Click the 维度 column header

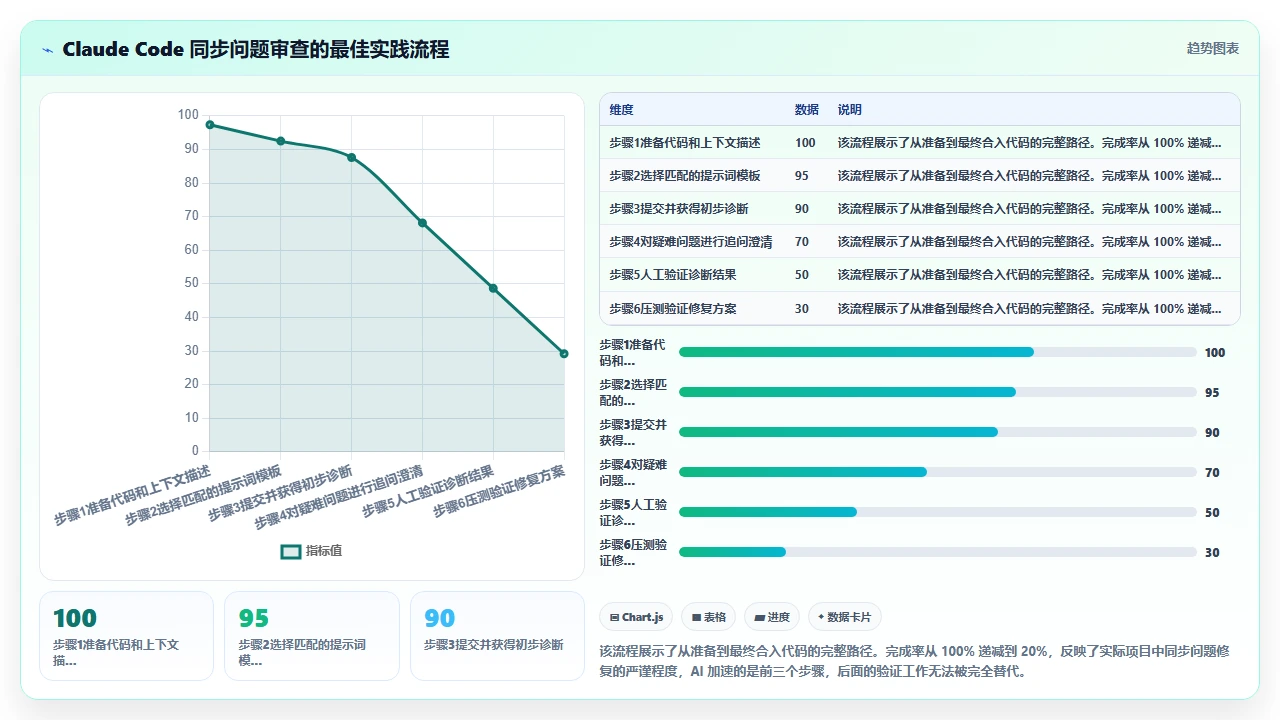[x=621, y=110]
